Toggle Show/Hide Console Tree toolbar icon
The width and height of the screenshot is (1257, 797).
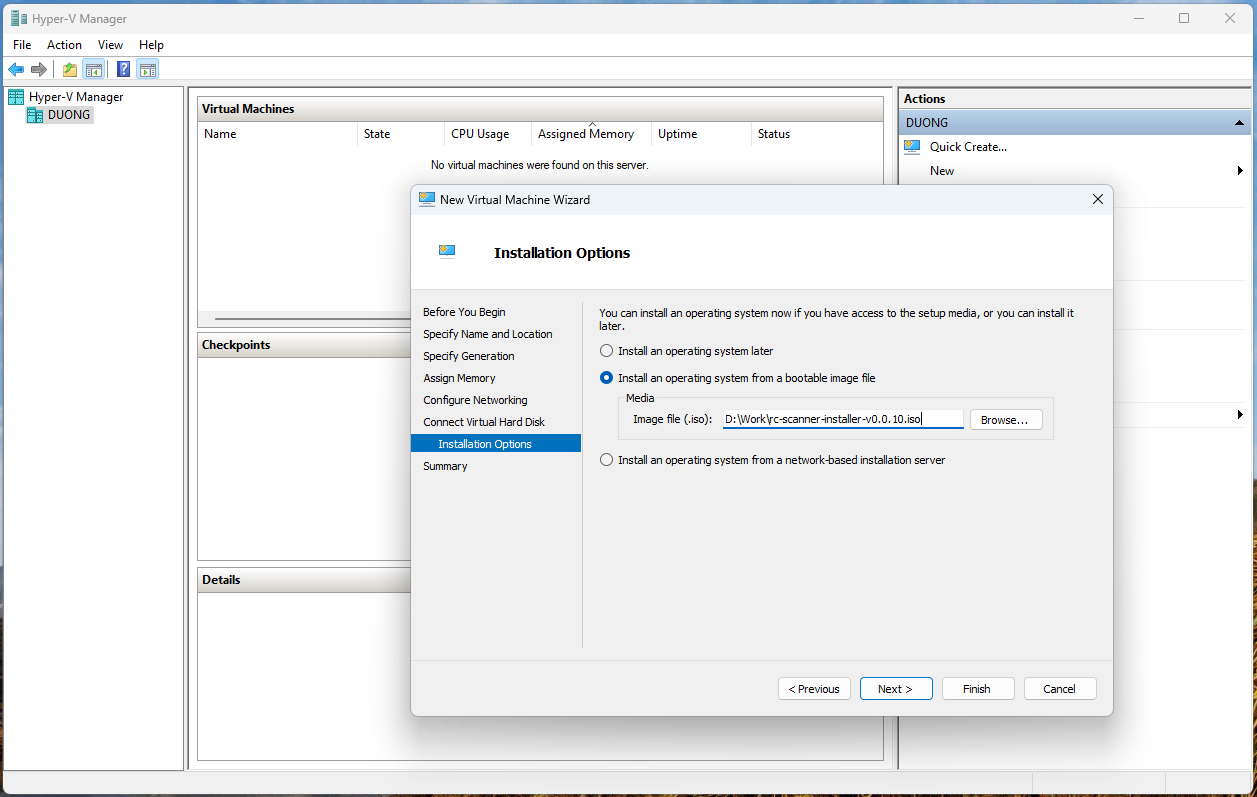tap(93, 69)
